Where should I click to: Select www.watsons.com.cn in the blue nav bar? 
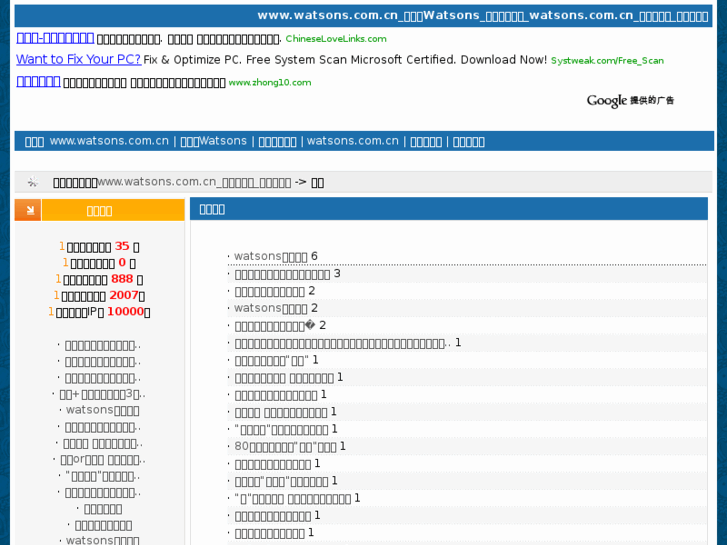pos(109,141)
